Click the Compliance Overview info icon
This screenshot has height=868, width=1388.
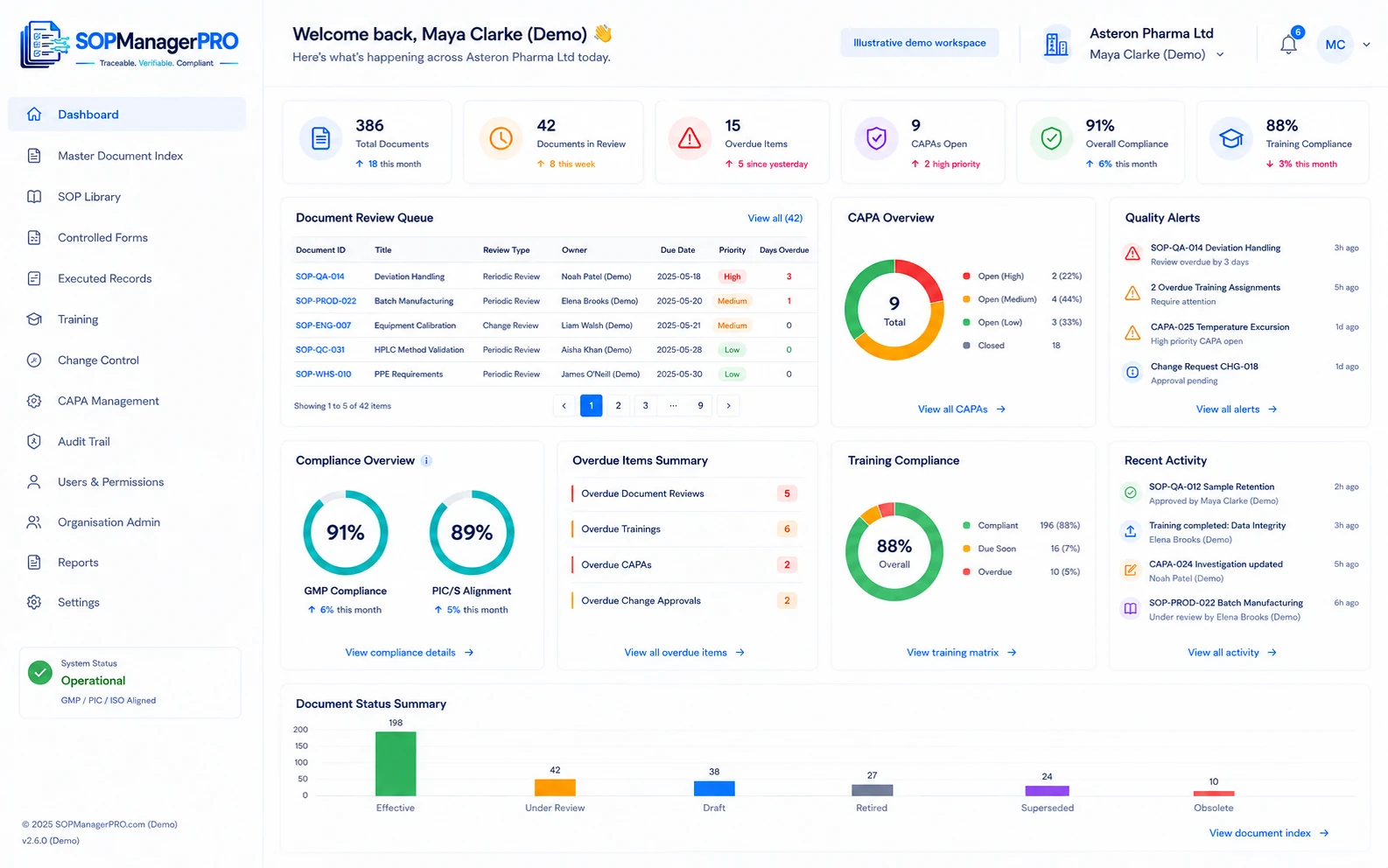coord(426,461)
